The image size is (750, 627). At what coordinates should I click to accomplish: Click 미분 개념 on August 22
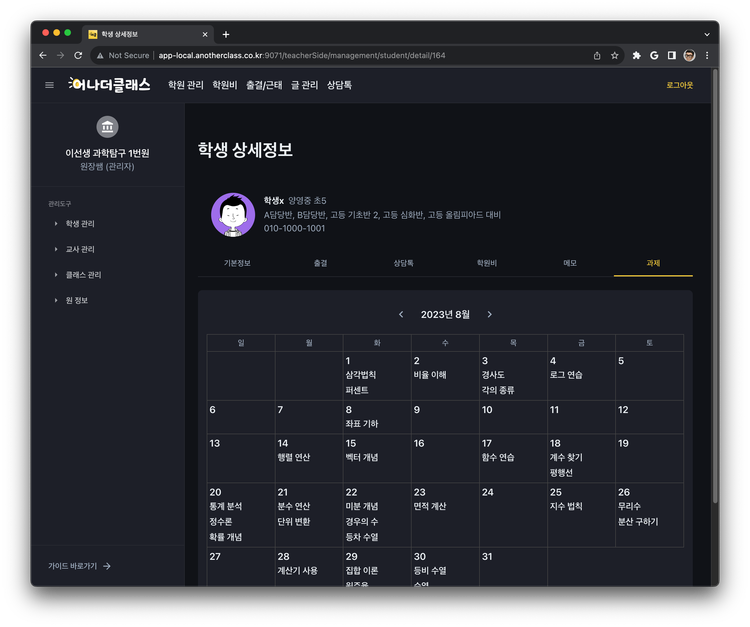(x=362, y=506)
